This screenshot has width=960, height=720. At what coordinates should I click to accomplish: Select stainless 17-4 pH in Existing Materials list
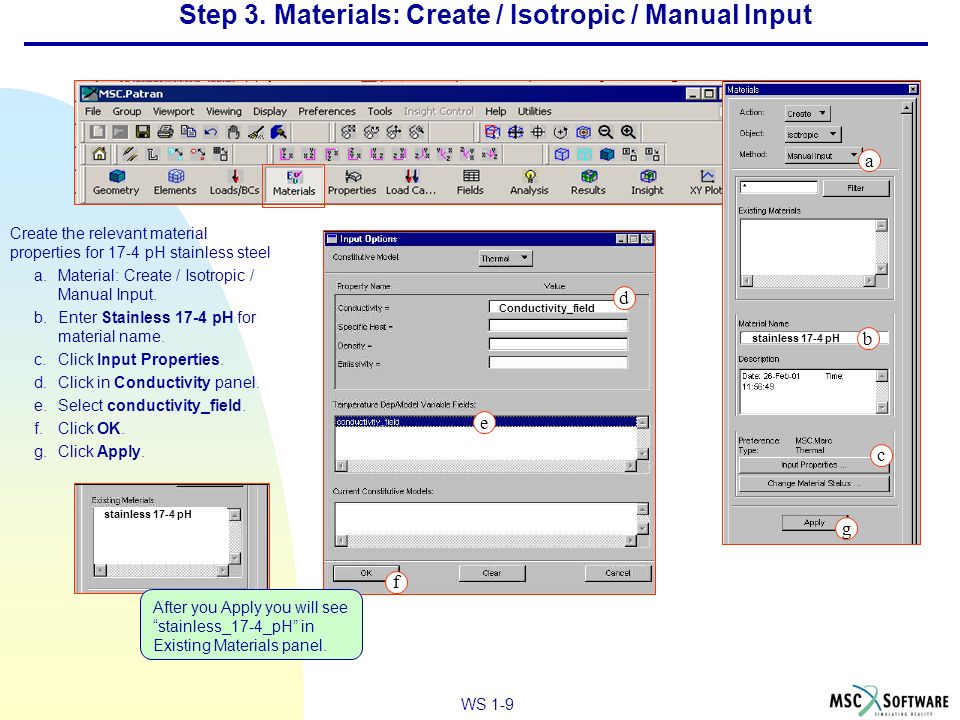(148, 514)
